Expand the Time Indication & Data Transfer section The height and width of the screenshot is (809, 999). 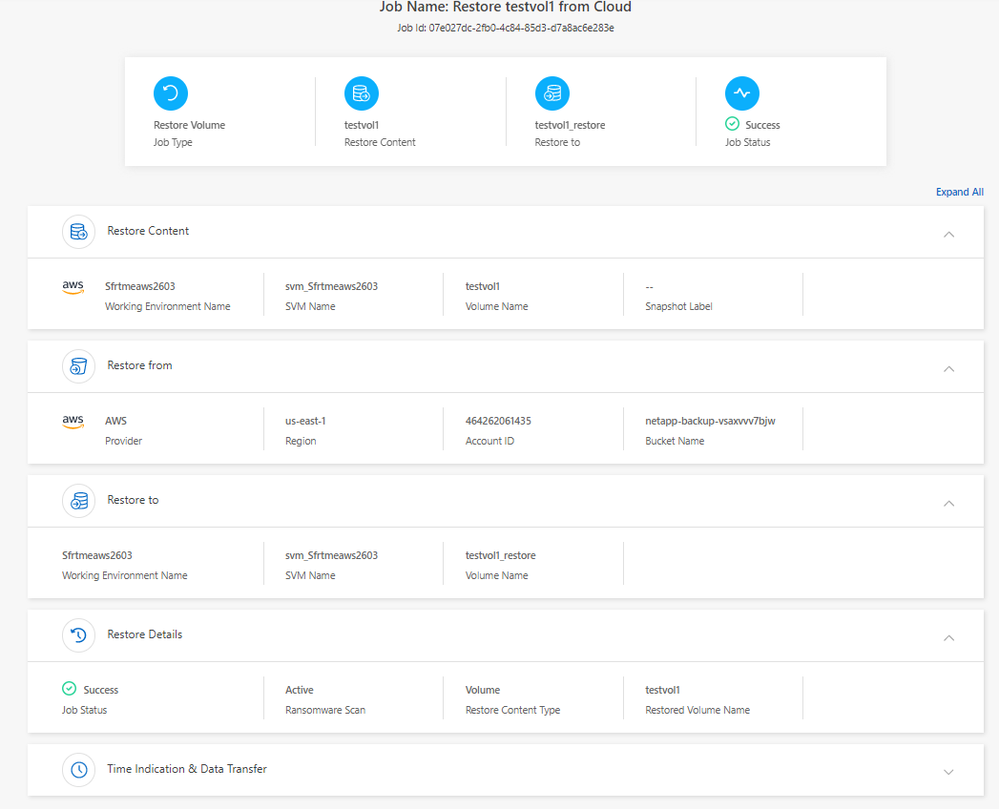coord(949,772)
